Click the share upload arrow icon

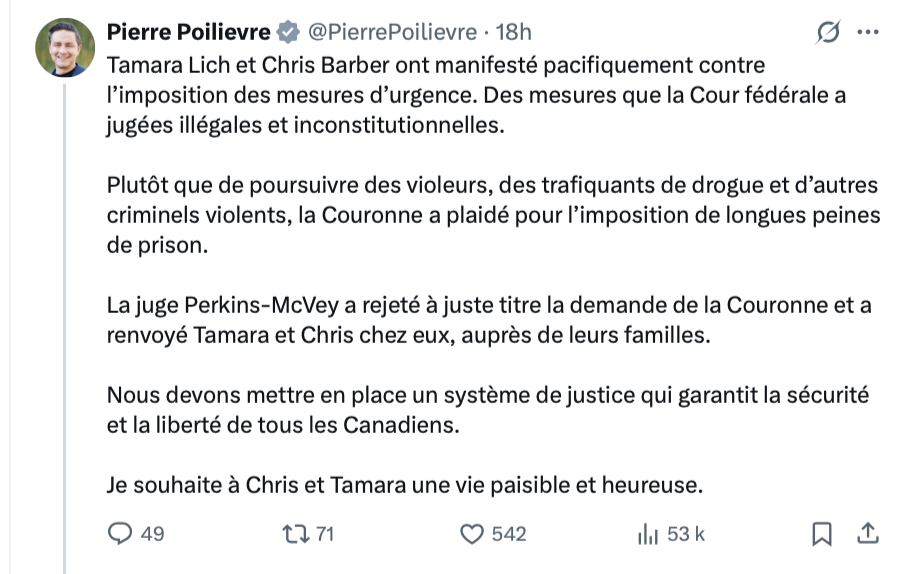pyautogui.click(x=869, y=534)
